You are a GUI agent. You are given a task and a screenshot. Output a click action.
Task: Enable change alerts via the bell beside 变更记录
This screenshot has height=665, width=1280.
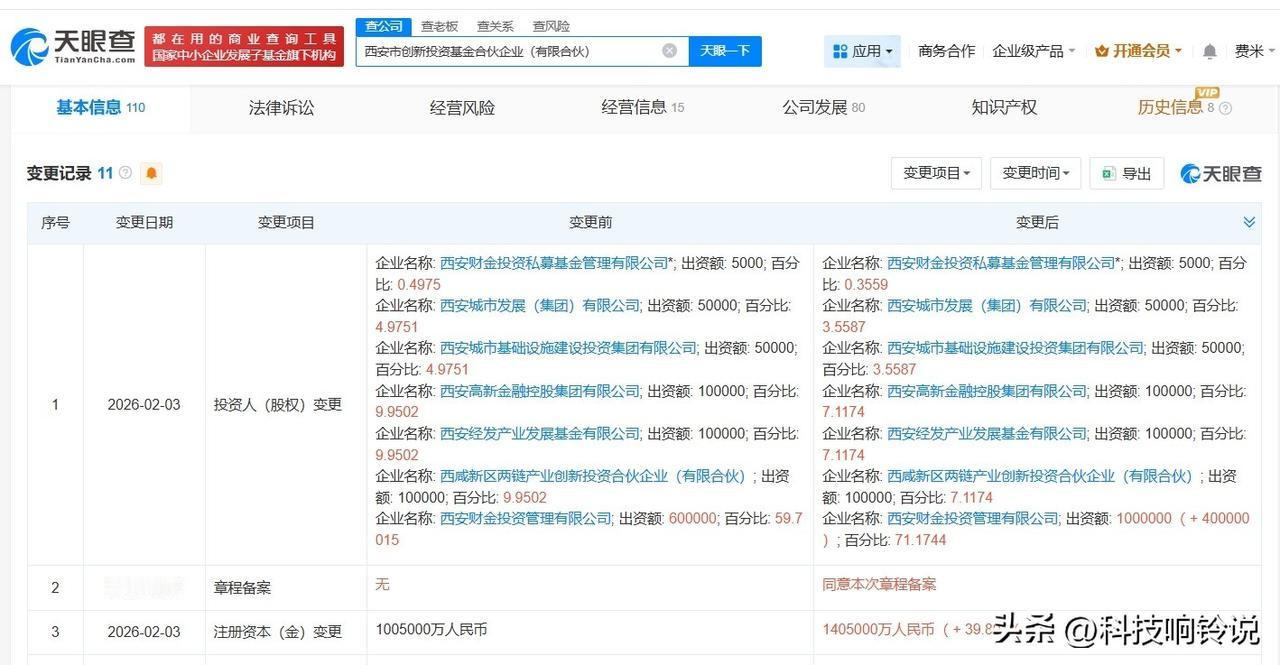151,173
